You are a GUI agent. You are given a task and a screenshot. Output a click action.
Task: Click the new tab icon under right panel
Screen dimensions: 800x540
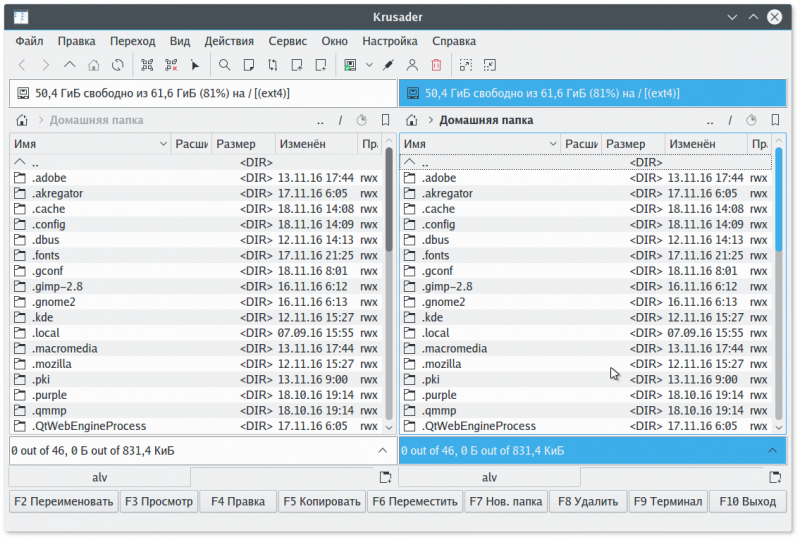pos(775,477)
